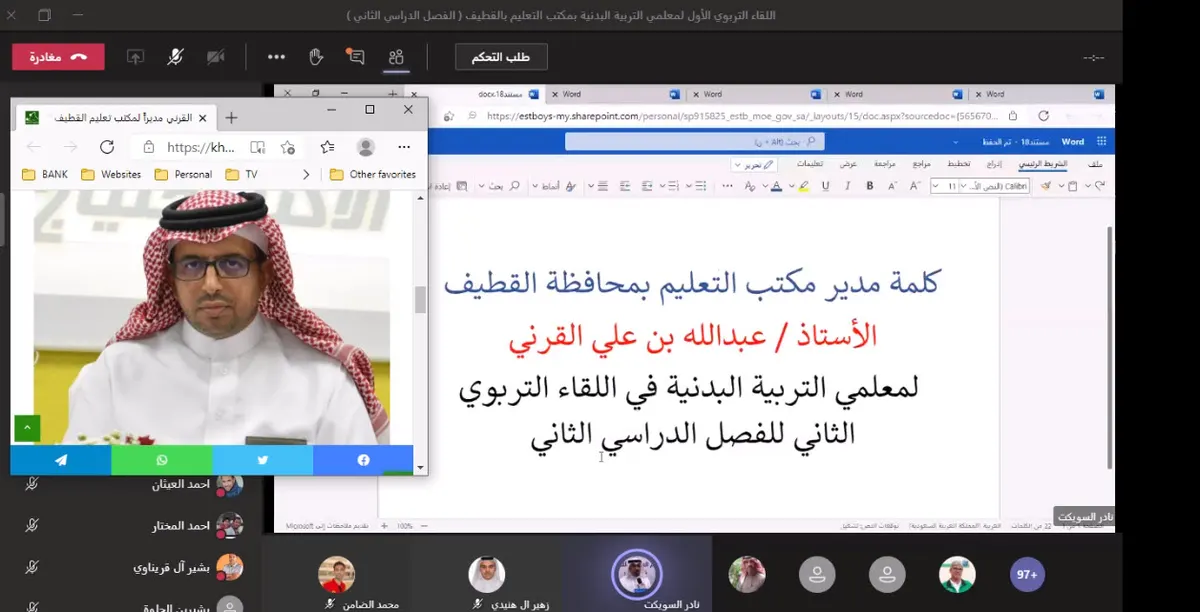The width and height of the screenshot is (1200, 612).
Task: Close the القرني مديراً Edge tab
Action: coord(201,118)
